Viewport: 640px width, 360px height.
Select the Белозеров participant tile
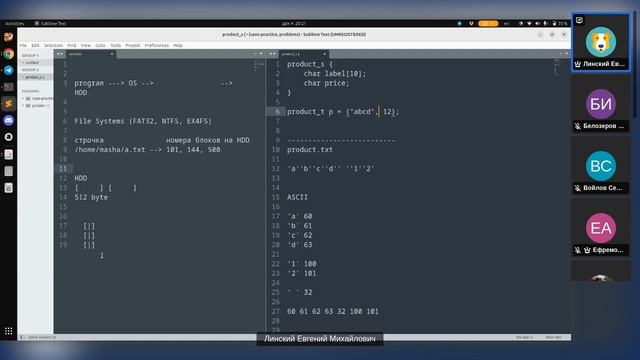600,104
